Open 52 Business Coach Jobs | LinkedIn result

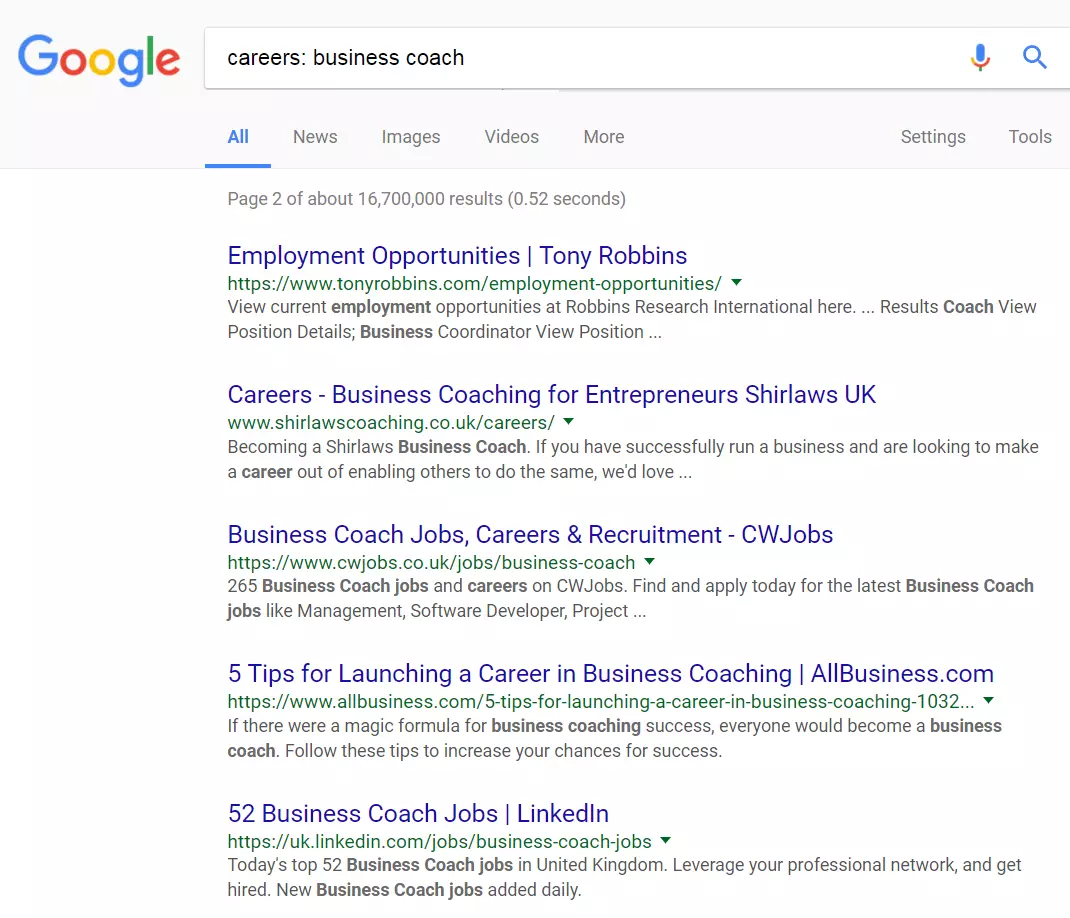point(418,814)
